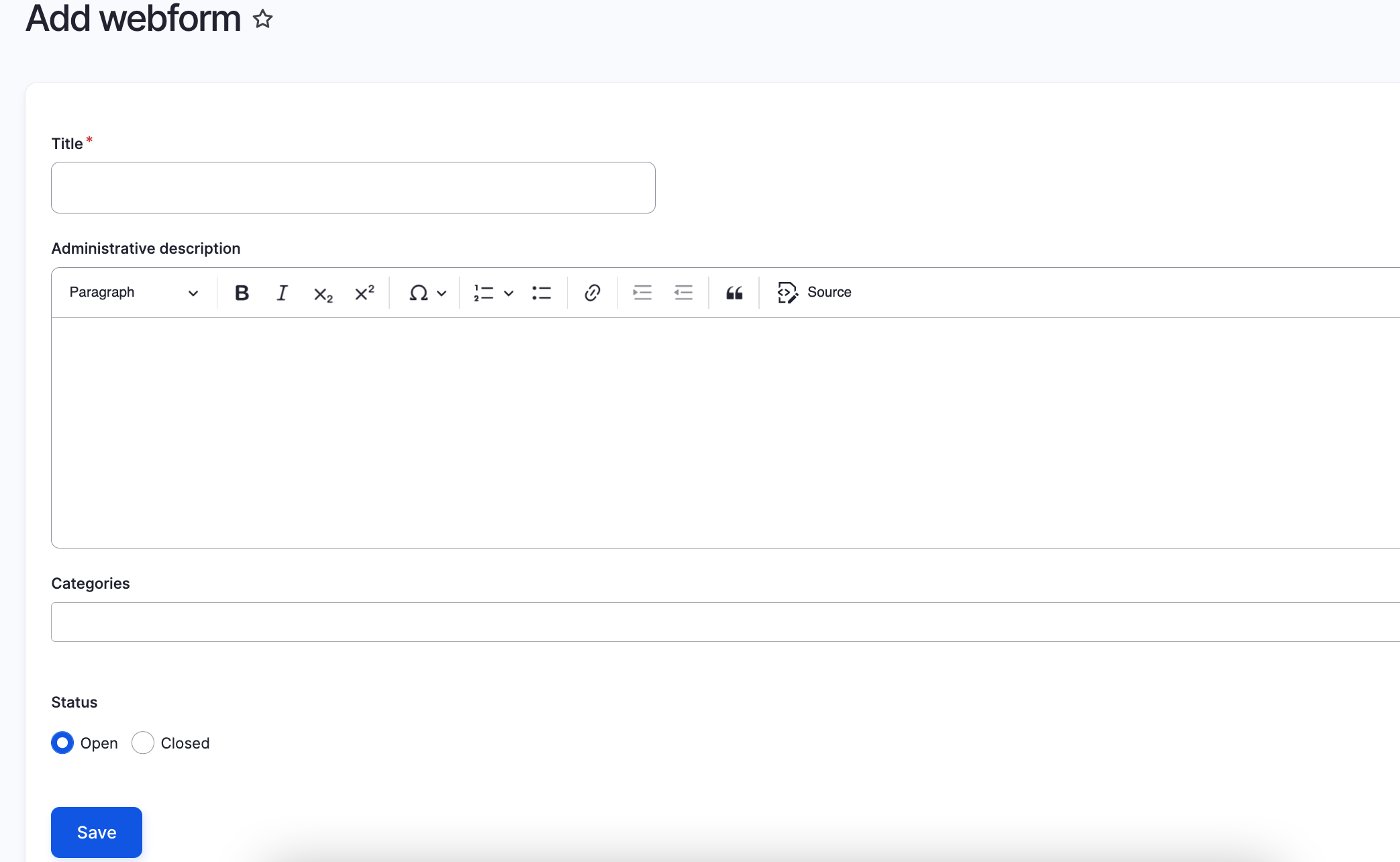
Task: Toggle italic formatting
Action: click(283, 293)
